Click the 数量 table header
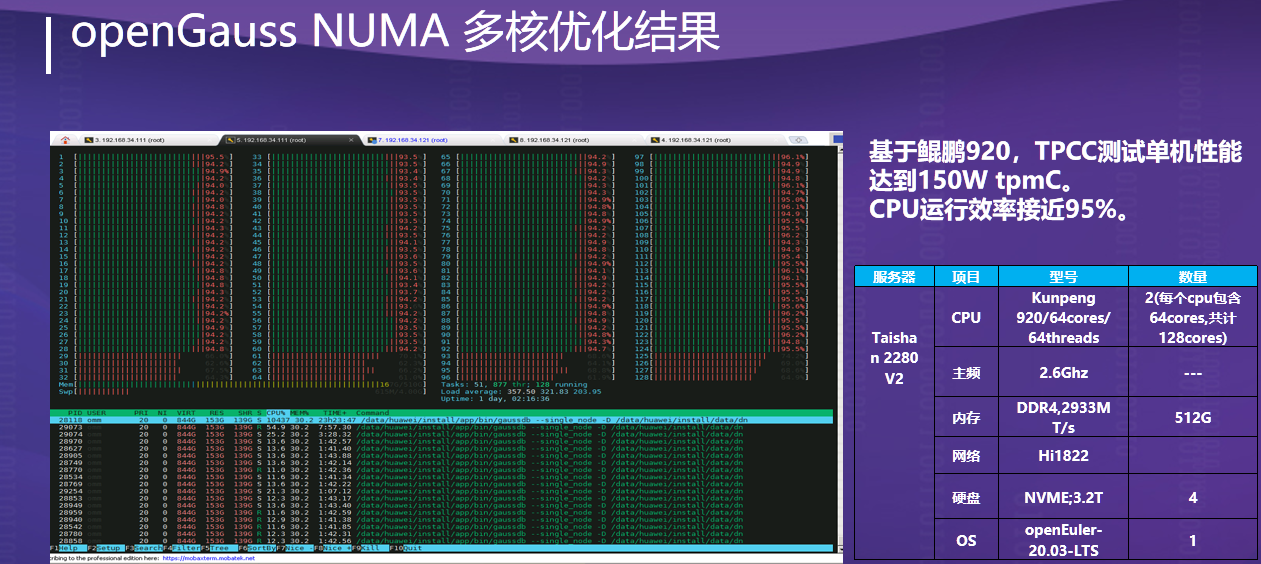The image size is (1261, 564). click(x=1192, y=277)
